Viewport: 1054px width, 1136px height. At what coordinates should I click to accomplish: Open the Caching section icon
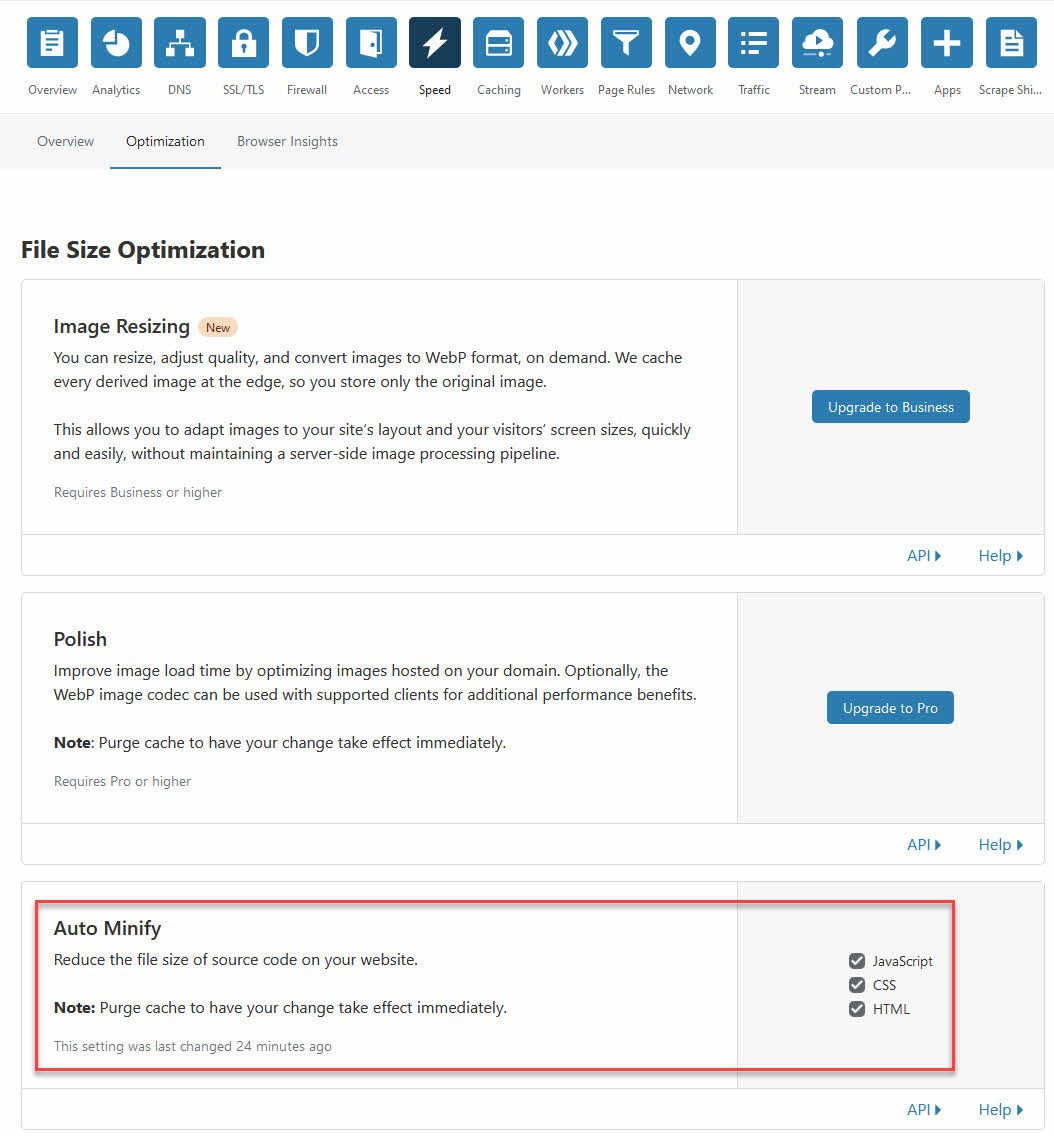498,43
